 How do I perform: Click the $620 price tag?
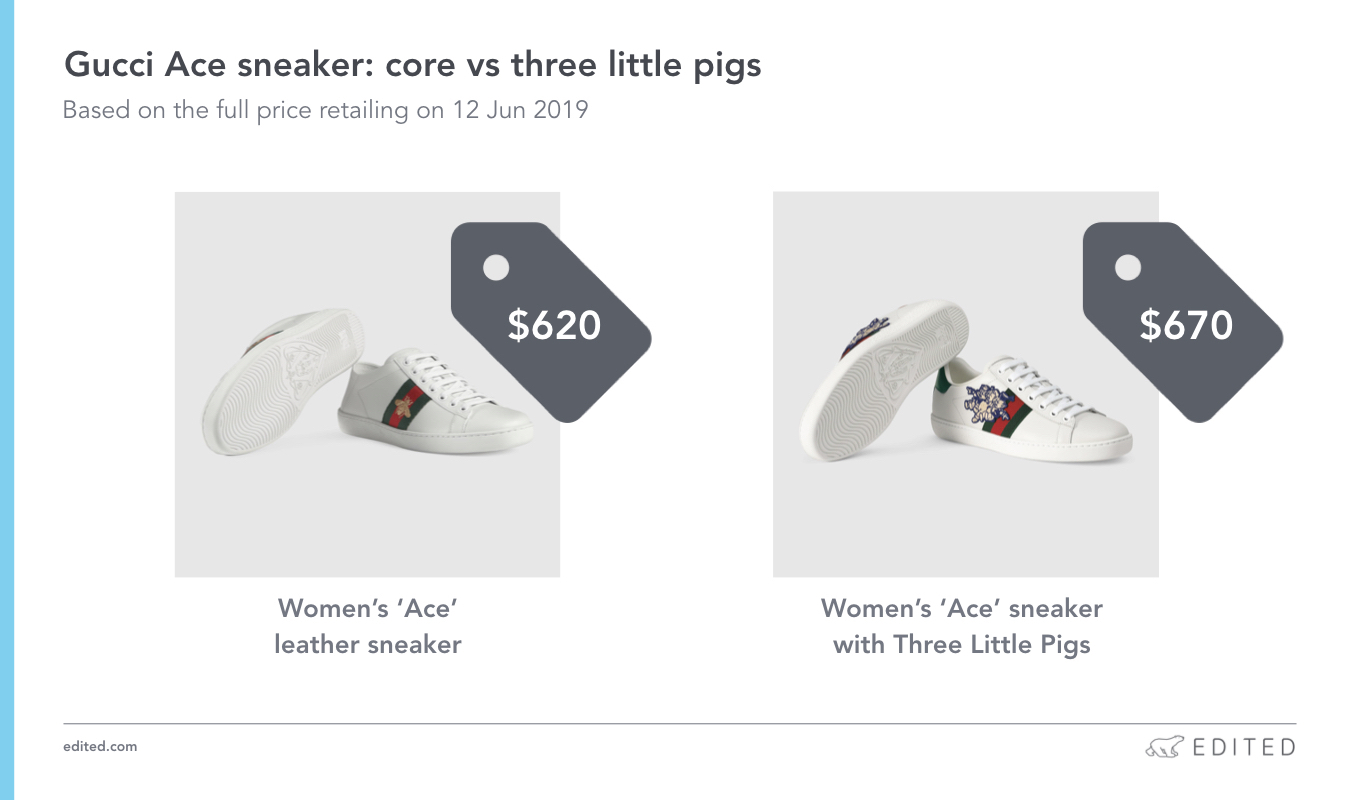coord(552,322)
